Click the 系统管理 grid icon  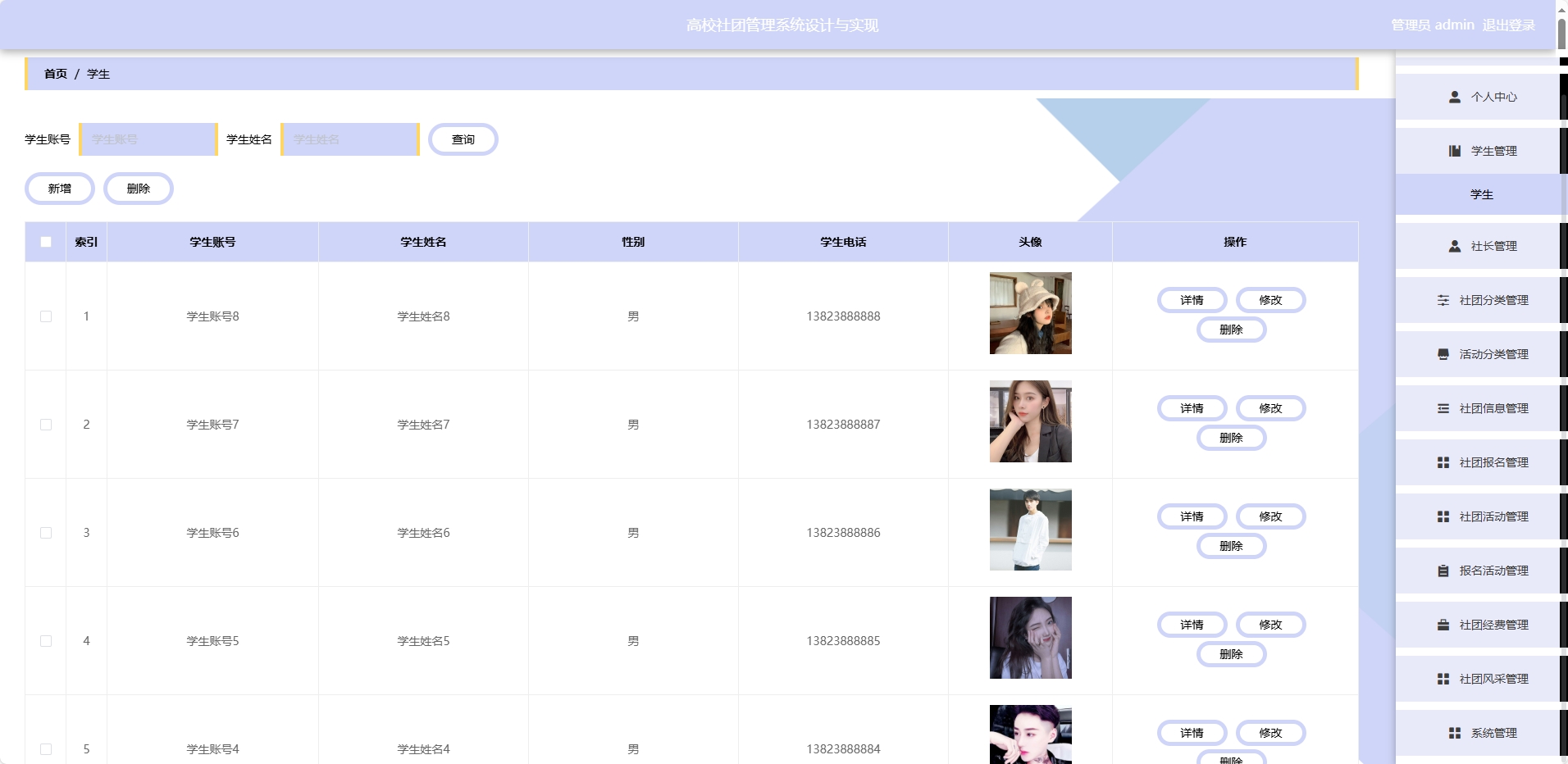click(1454, 733)
